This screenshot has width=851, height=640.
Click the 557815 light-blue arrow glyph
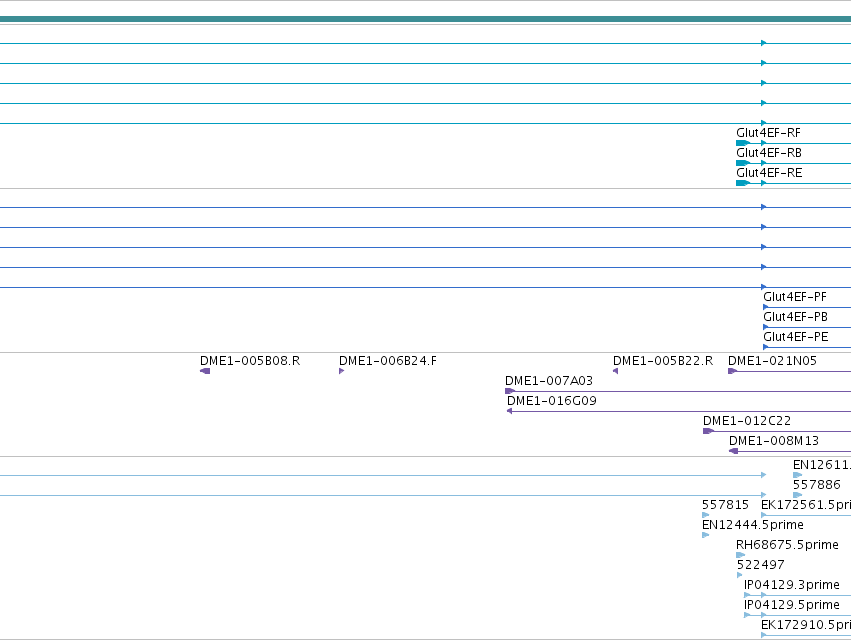pos(706,515)
